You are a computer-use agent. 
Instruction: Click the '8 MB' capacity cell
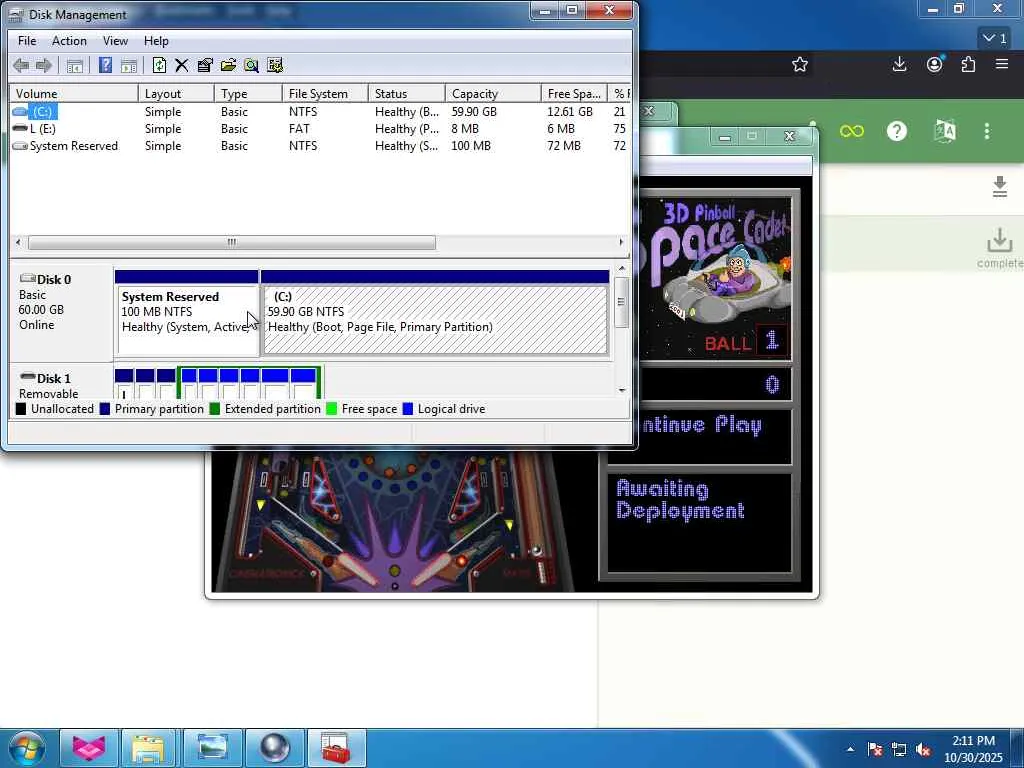(x=464, y=129)
